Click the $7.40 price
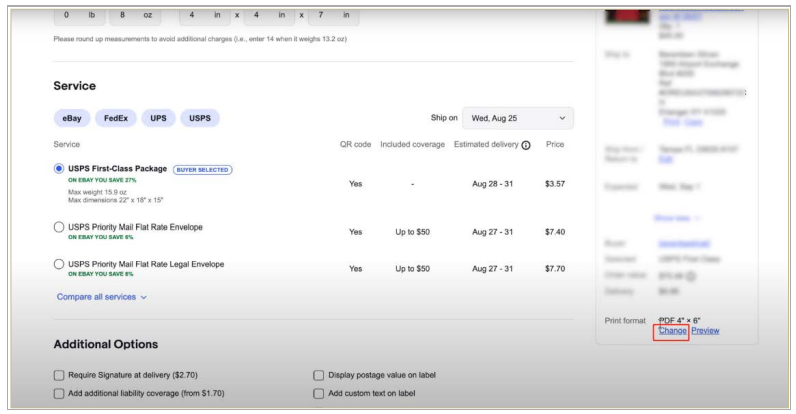The height and width of the screenshot is (414, 796). tap(555, 232)
